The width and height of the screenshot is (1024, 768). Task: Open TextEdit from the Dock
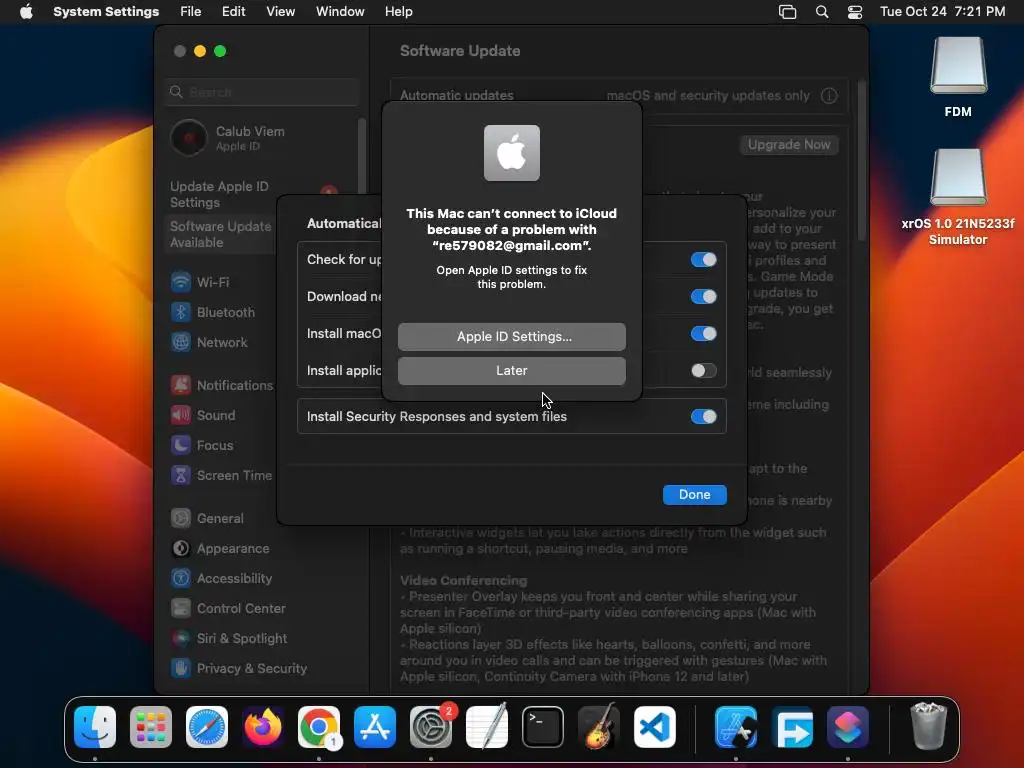coord(487,727)
